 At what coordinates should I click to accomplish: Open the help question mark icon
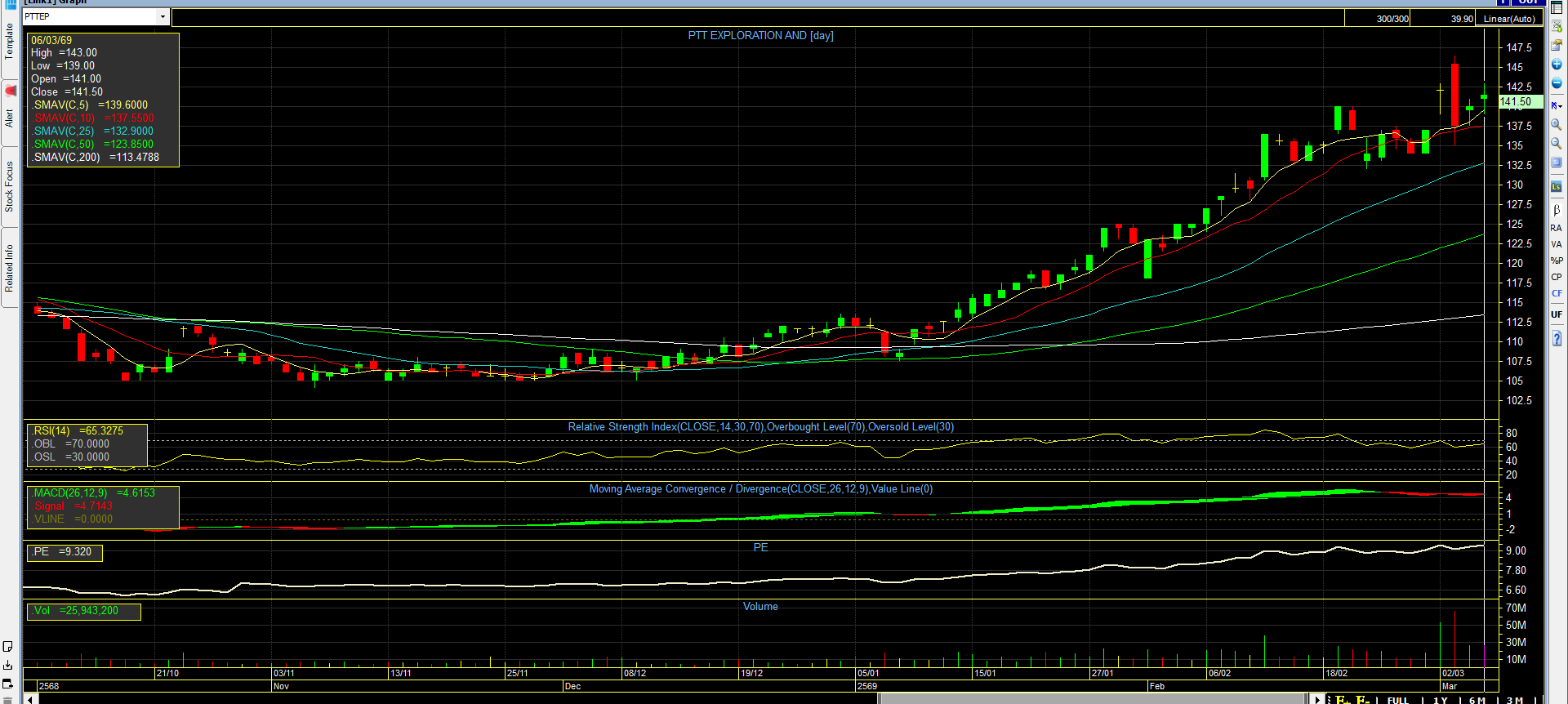(x=1557, y=338)
